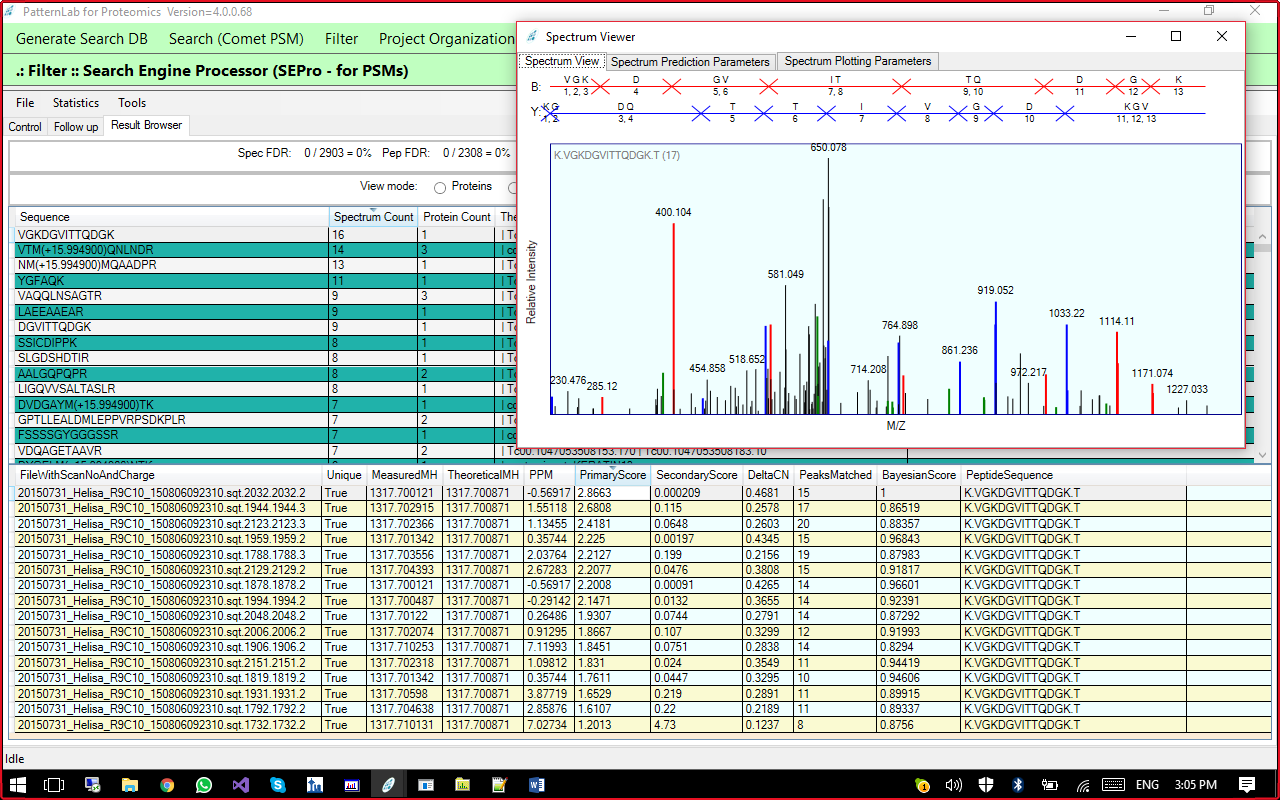Open the Generate Search DB menu
The width and height of the screenshot is (1280, 800).
[x=82, y=39]
